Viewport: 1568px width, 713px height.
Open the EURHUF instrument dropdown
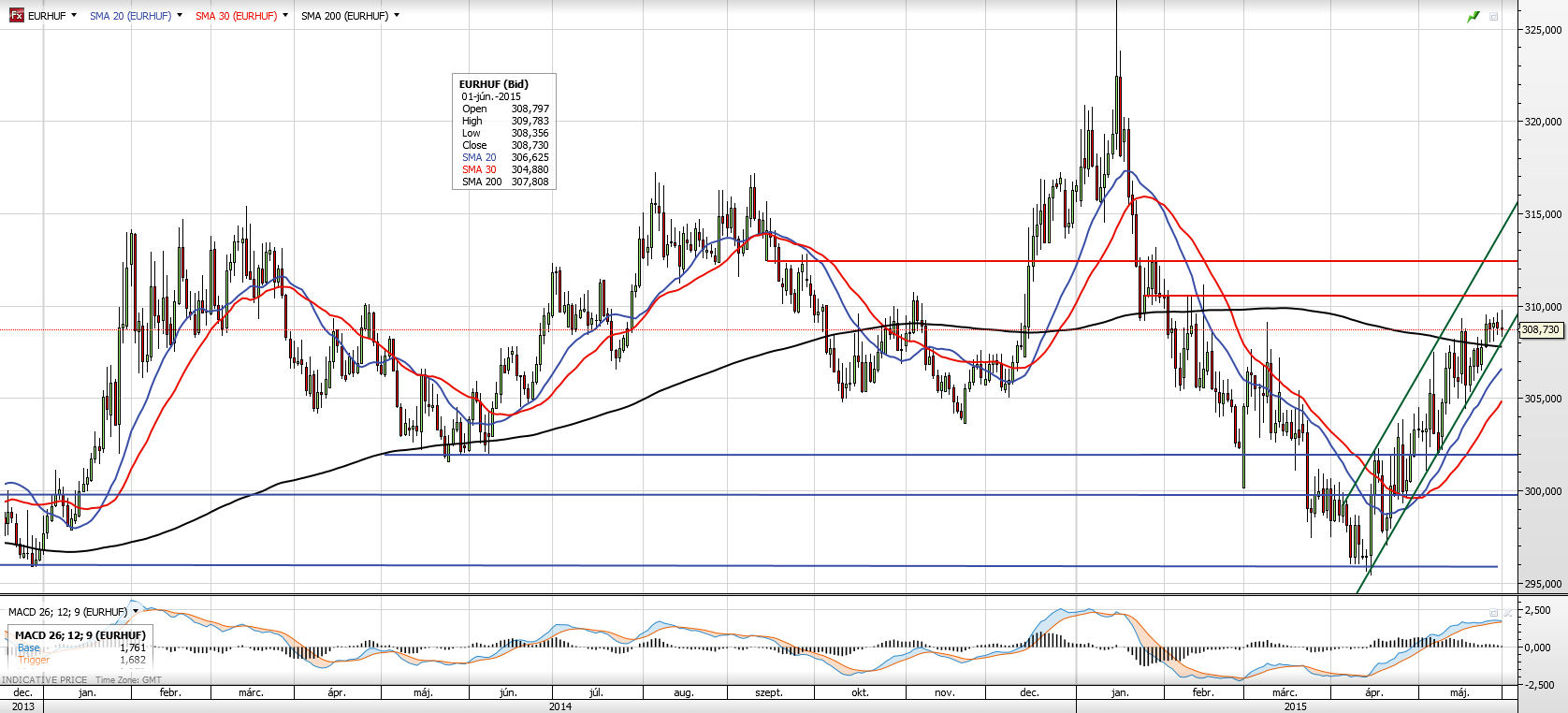74,16
